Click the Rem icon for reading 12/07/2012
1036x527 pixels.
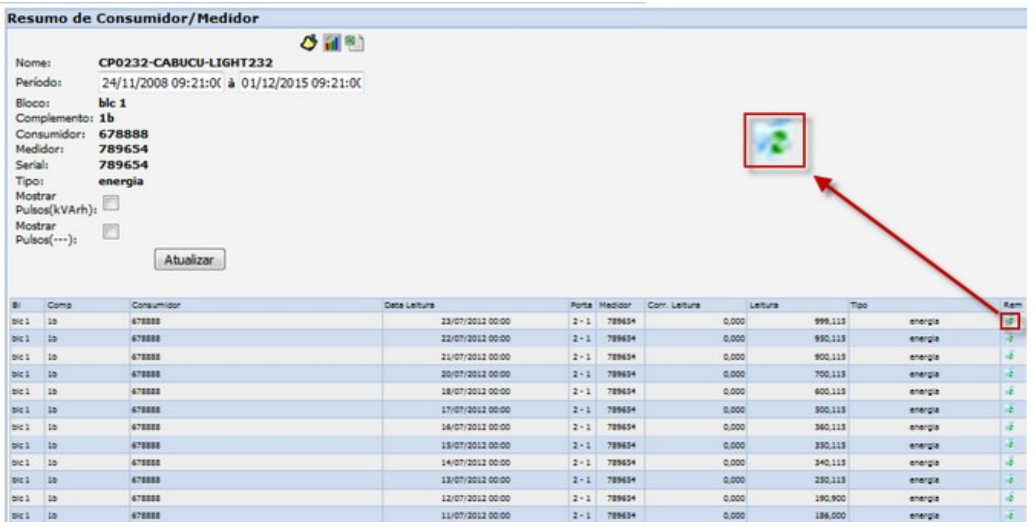point(1010,495)
